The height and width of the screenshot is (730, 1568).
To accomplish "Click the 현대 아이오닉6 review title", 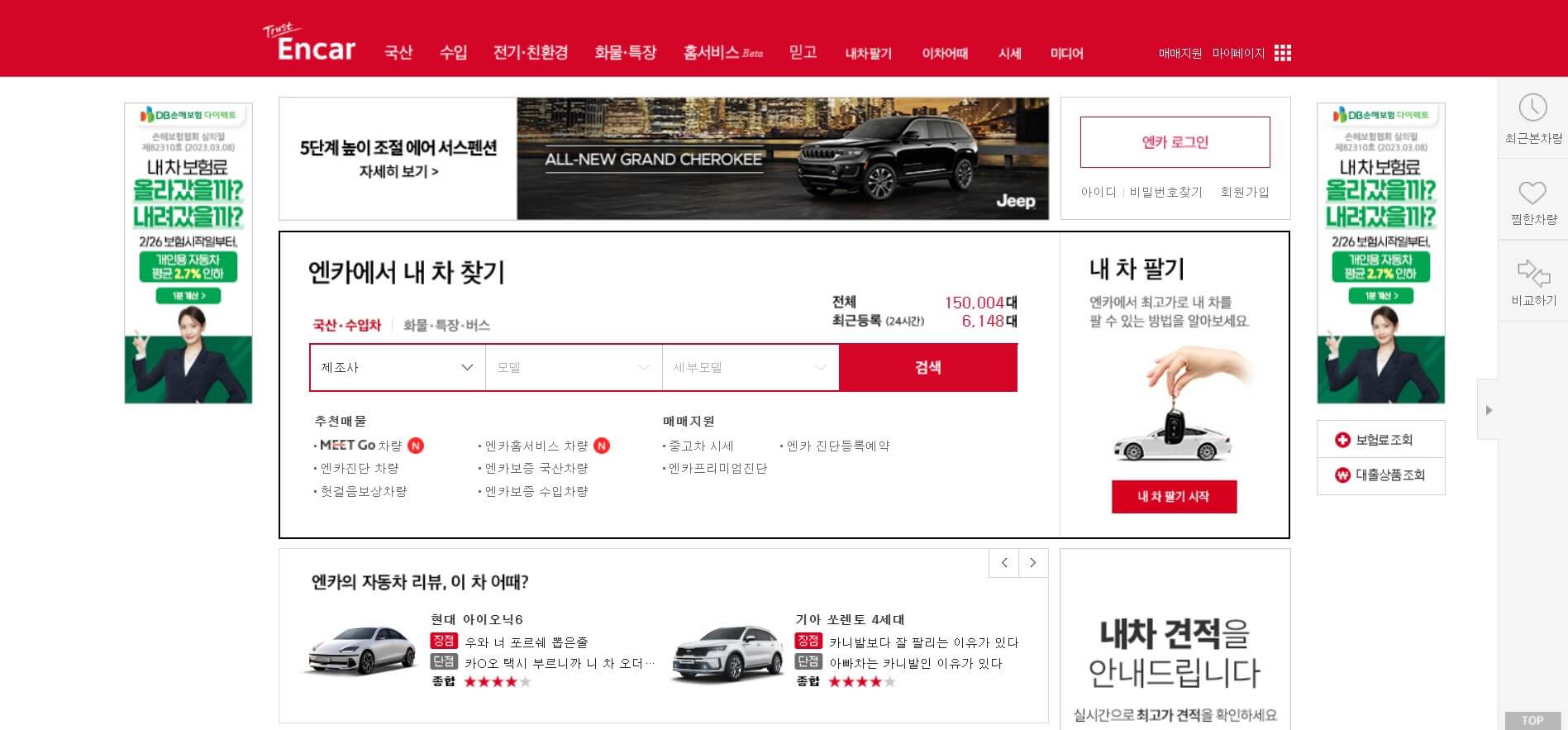I will click(477, 619).
